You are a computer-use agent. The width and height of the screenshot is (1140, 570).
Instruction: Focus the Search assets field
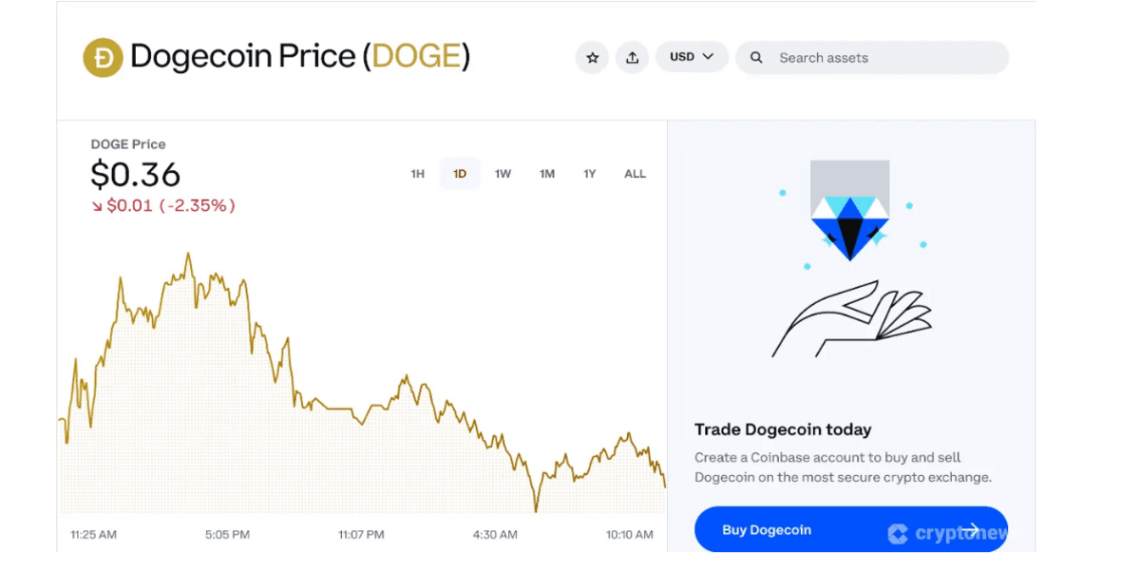880,58
